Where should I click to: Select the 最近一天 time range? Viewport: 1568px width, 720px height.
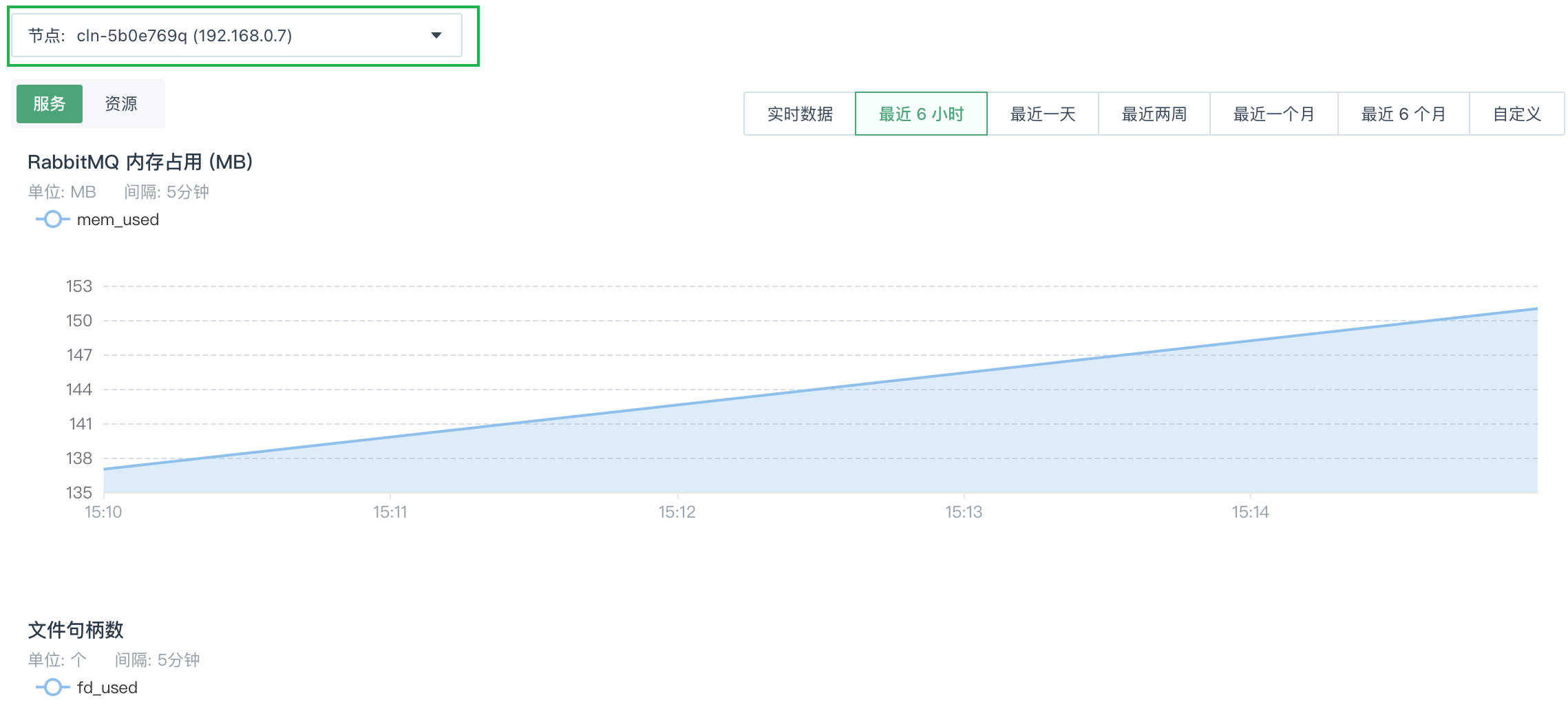coord(1043,114)
